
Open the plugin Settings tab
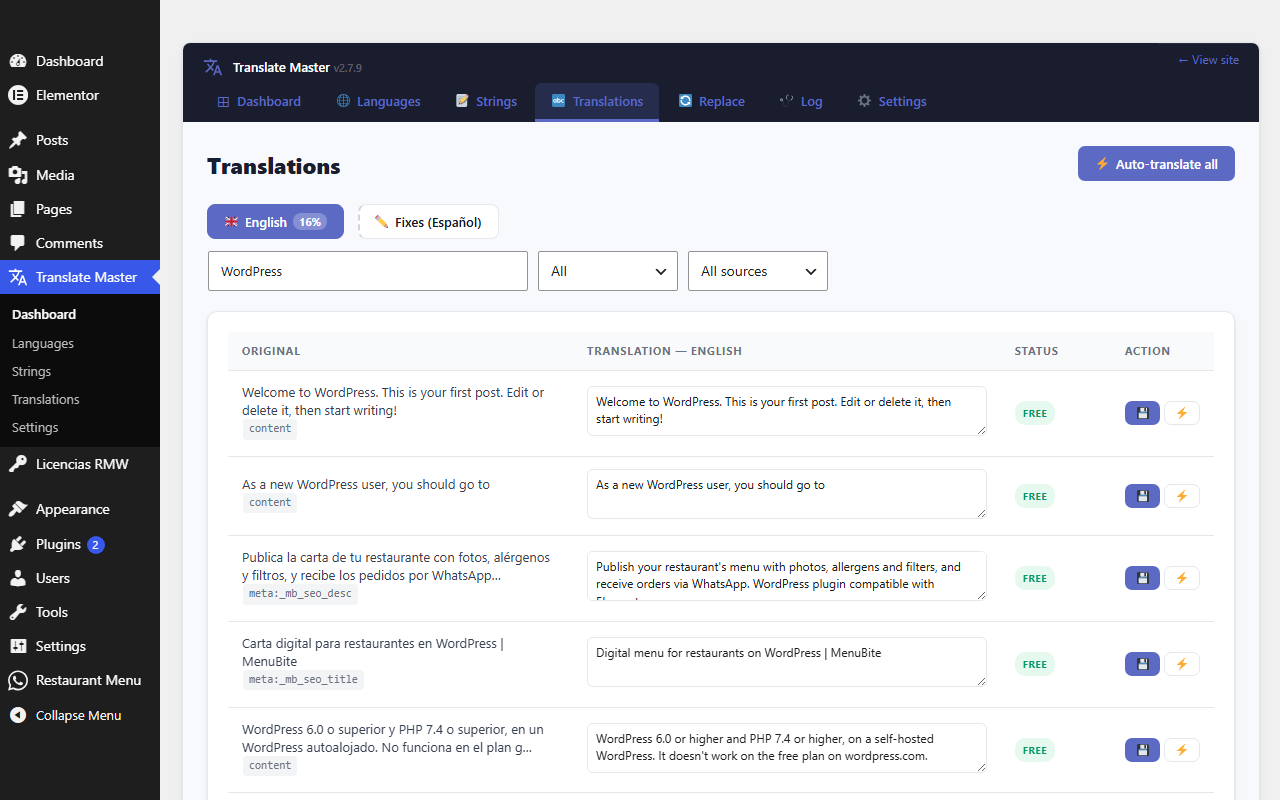[892, 101]
